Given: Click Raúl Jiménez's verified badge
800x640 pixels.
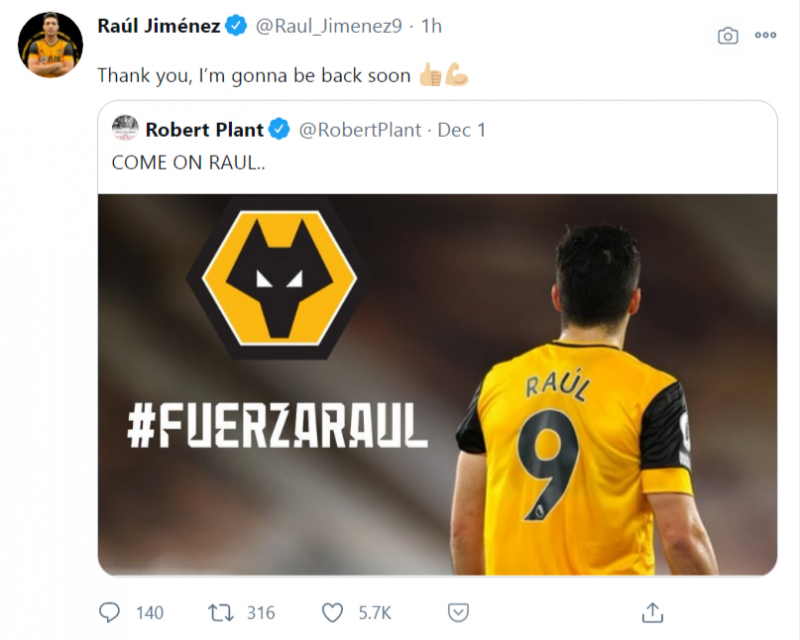Looking at the screenshot, I should 237,27.
